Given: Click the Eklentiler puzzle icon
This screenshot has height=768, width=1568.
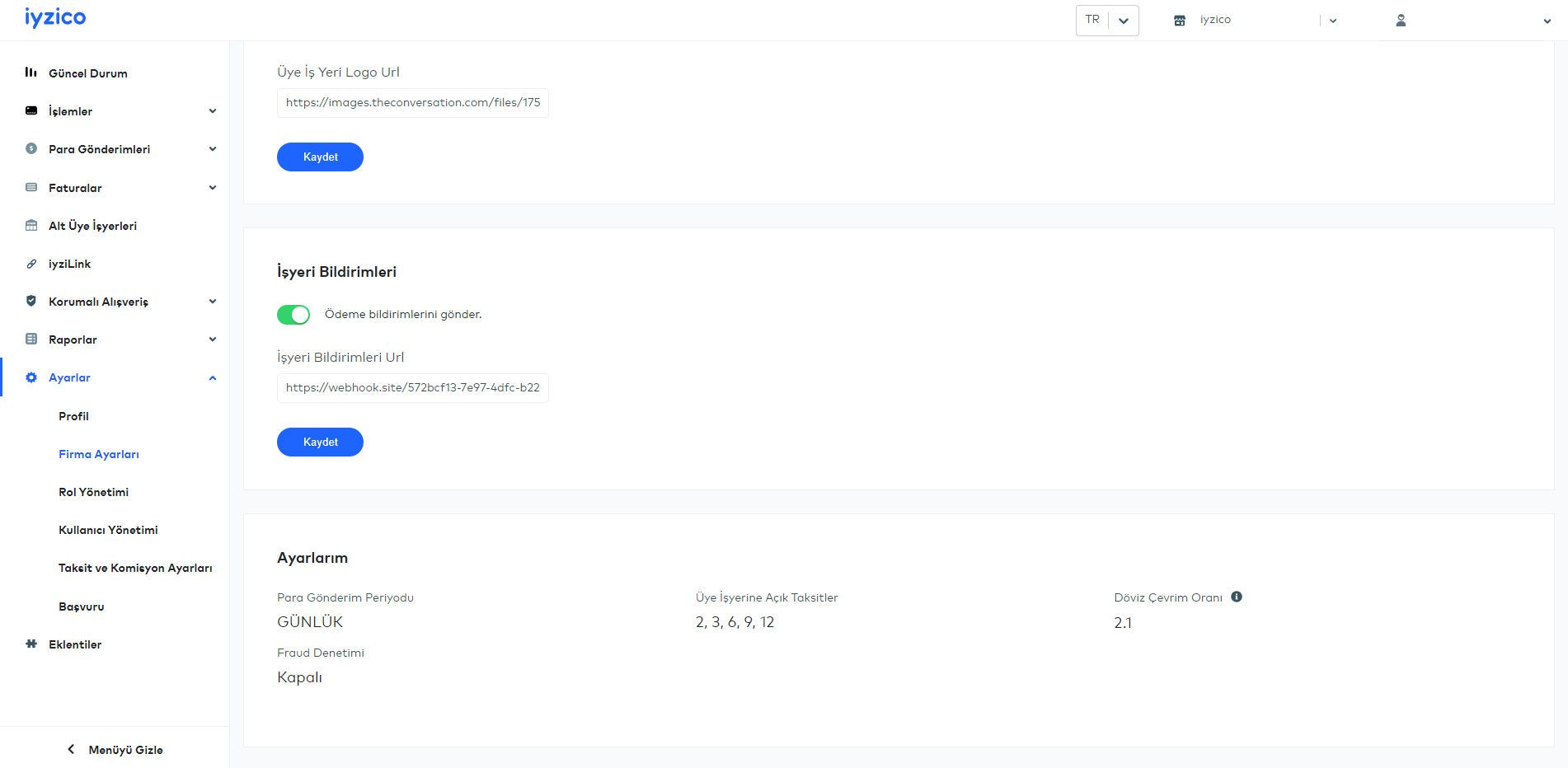Looking at the screenshot, I should [31, 644].
